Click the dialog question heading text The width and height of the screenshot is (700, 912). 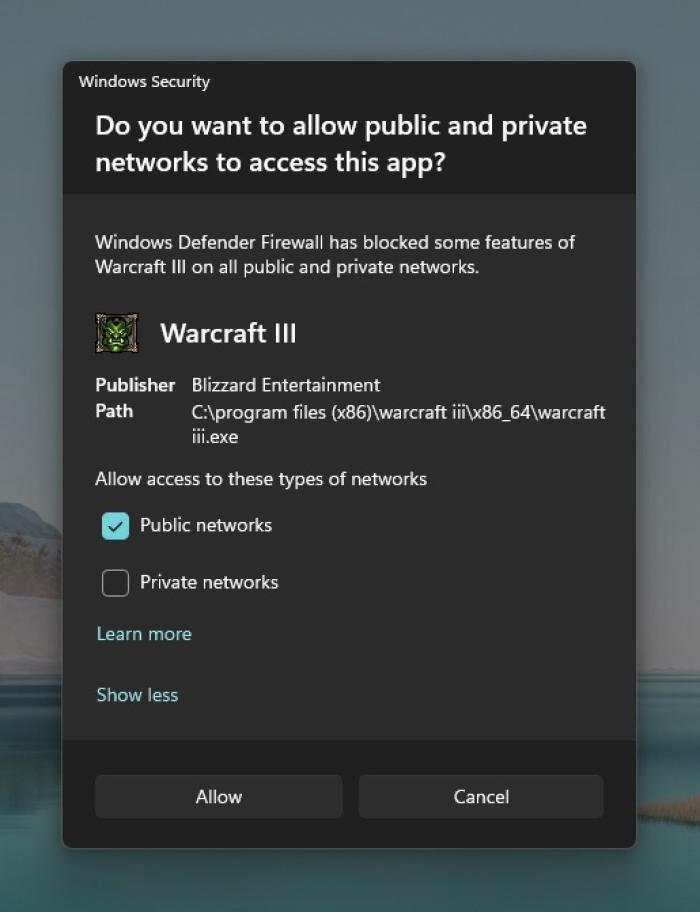pyautogui.click(x=340, y=143)
